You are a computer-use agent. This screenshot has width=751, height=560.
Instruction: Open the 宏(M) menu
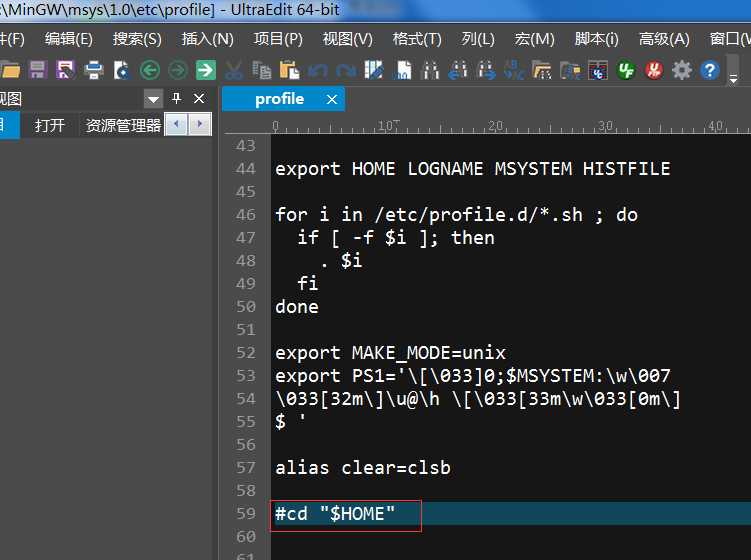click(535, 39)
